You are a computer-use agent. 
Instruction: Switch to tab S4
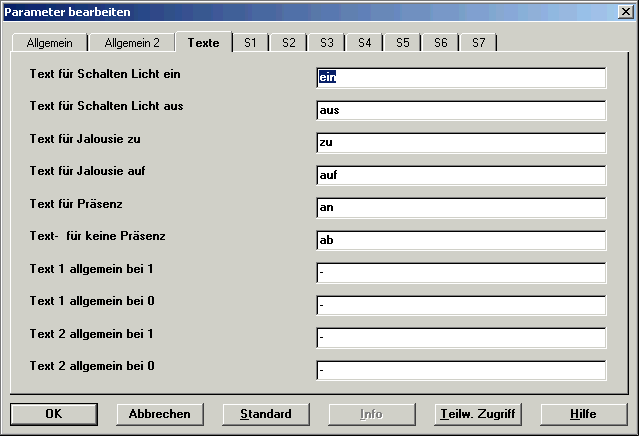click(x=364, y=43)
